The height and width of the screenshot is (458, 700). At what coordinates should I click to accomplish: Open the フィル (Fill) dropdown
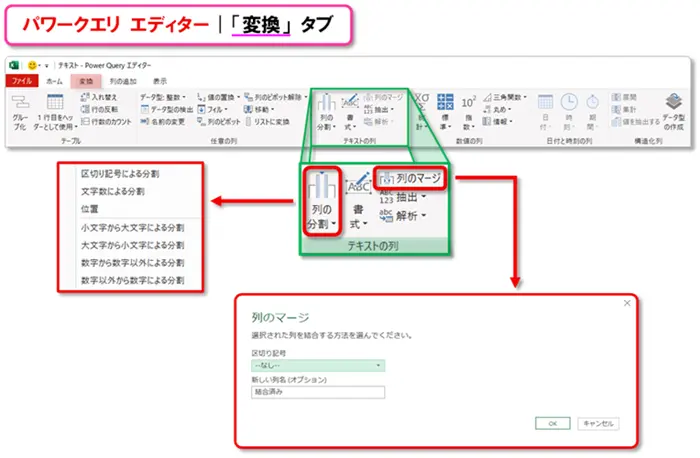(212, 109)
